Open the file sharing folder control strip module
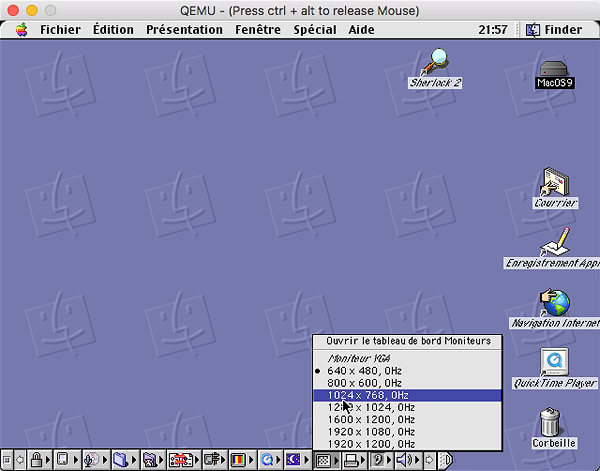600x471 pixels. [152, 459]
